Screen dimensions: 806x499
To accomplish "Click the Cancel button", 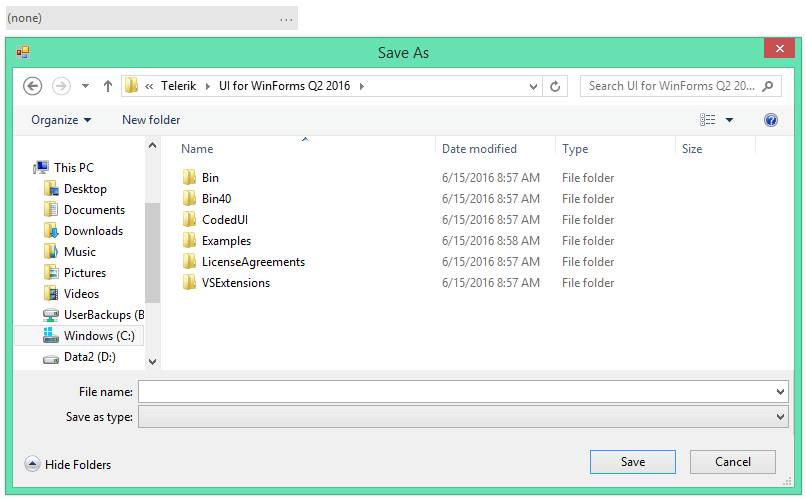I will coord(732,462).
